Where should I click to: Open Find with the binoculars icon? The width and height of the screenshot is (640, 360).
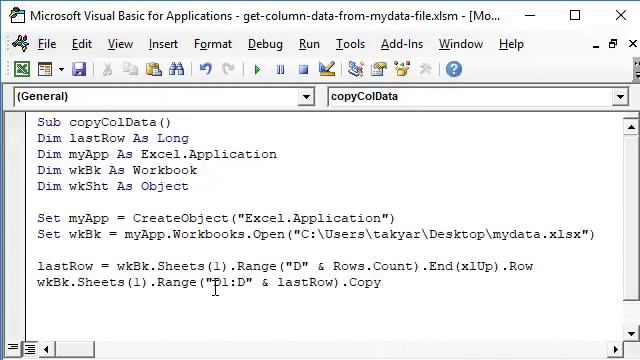[x=176, y=69]
